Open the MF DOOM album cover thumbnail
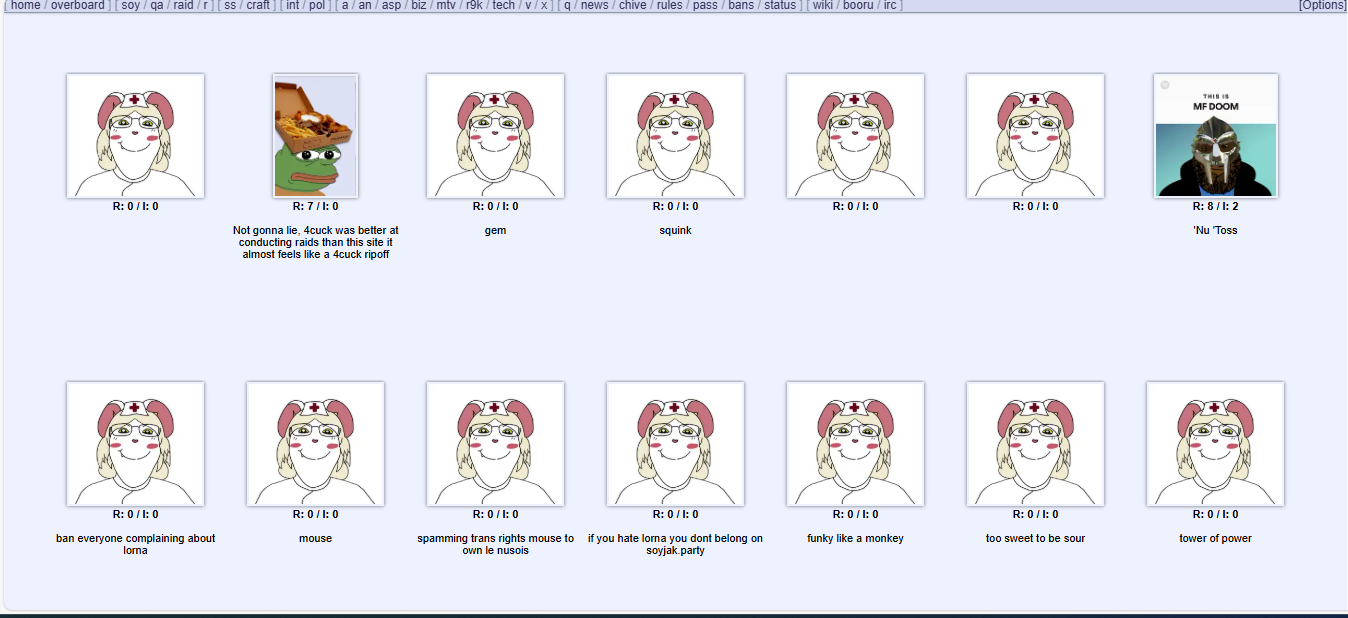The height and width of the screenshot is (618, 1348). [1216, 135]
